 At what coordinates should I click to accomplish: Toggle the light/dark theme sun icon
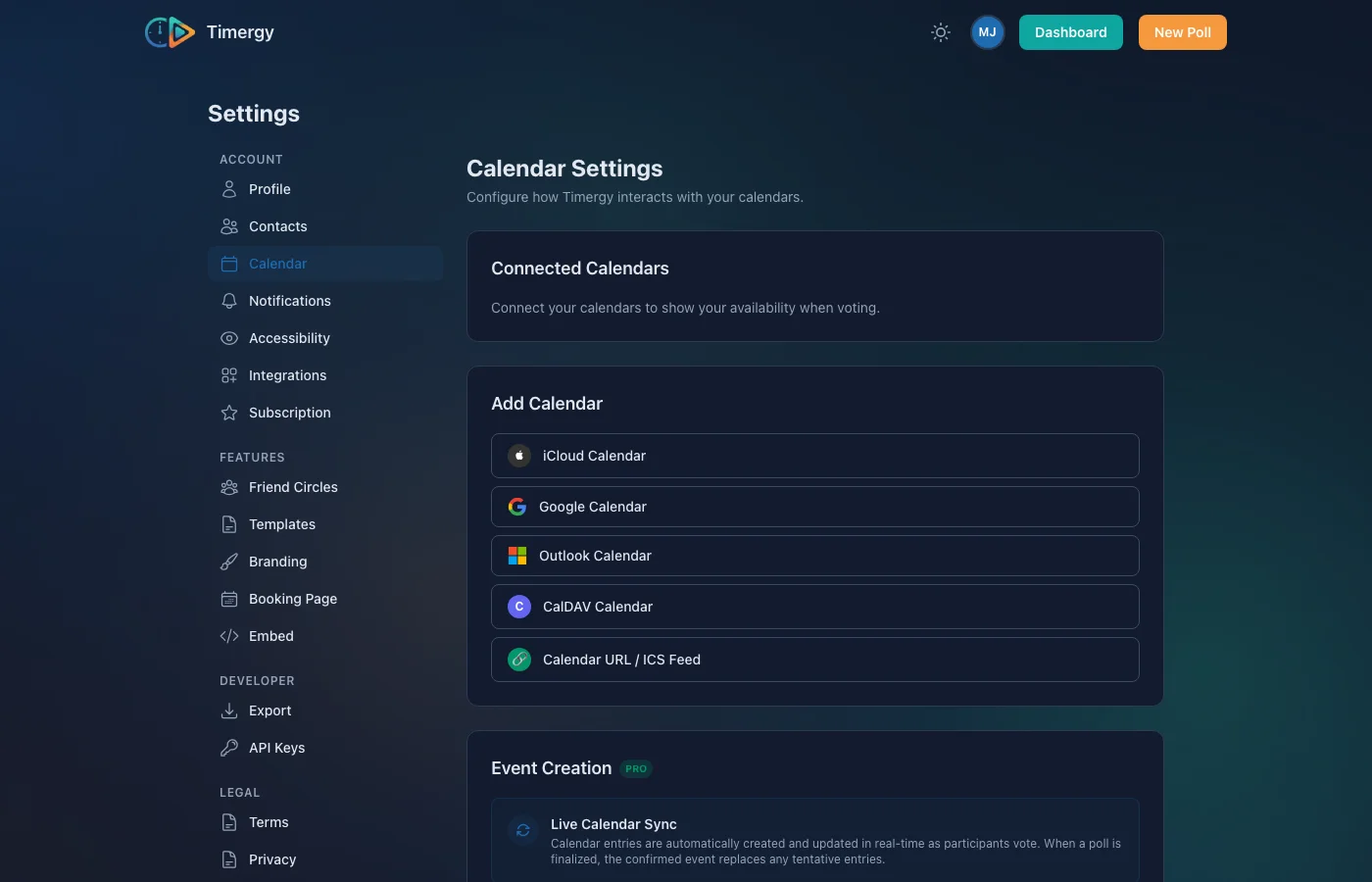pos(941,32)
